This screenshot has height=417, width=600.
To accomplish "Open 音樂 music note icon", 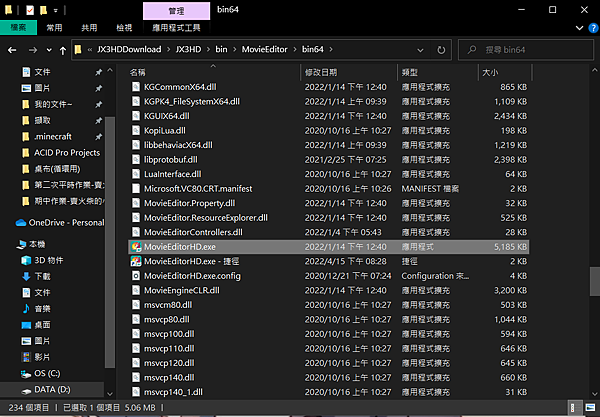I will coord(26,309).
